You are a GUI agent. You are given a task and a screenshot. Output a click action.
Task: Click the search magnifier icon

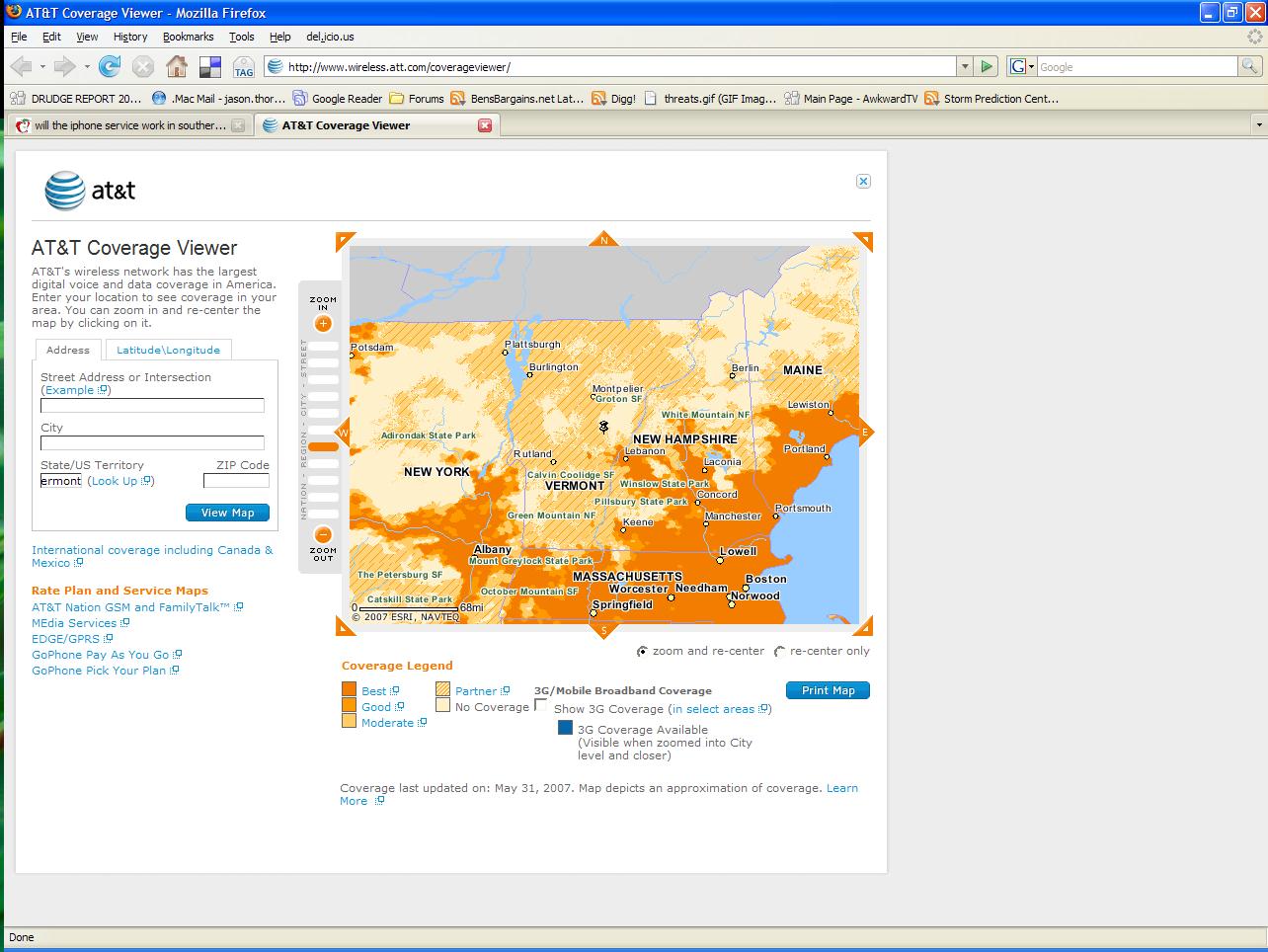tap(1249, 67)
